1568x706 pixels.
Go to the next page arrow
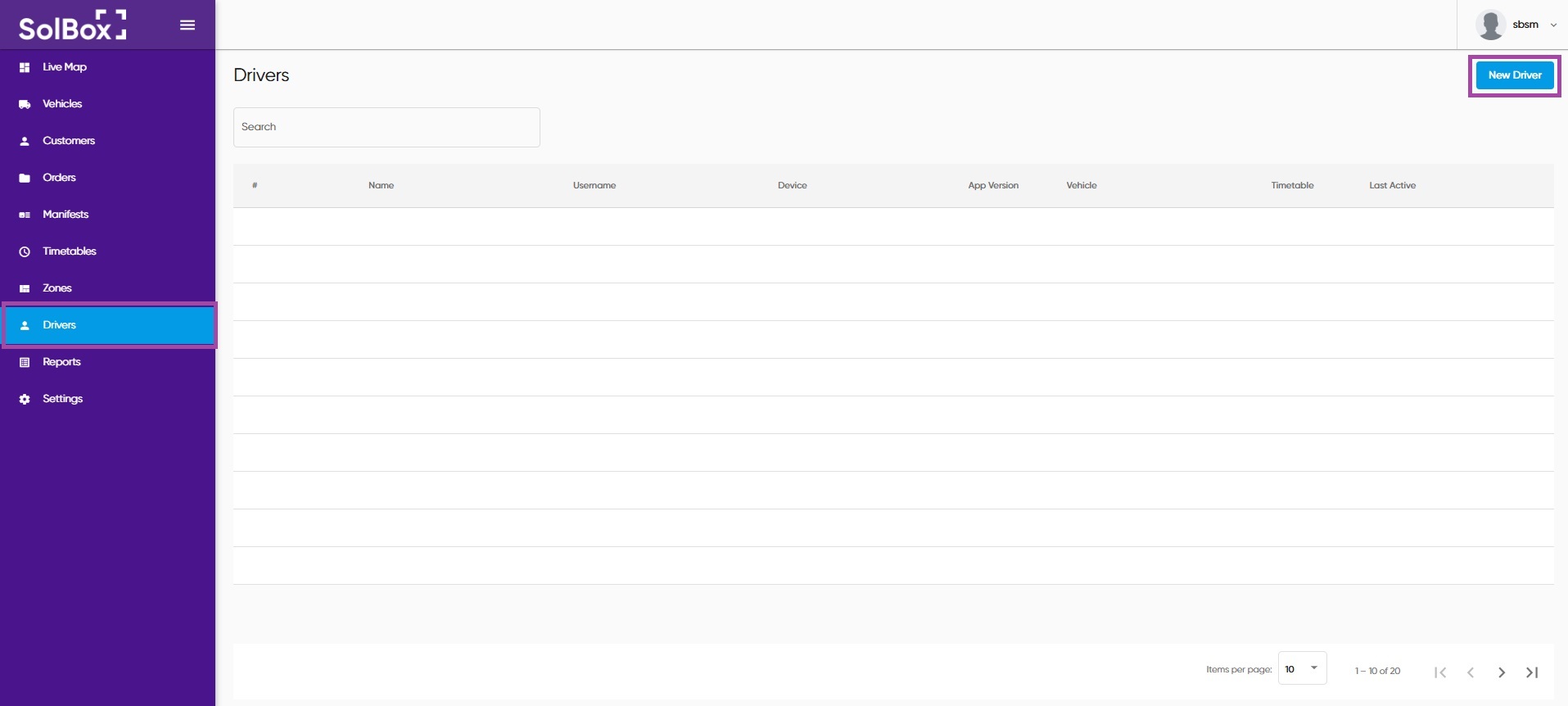click(1501, 672)
